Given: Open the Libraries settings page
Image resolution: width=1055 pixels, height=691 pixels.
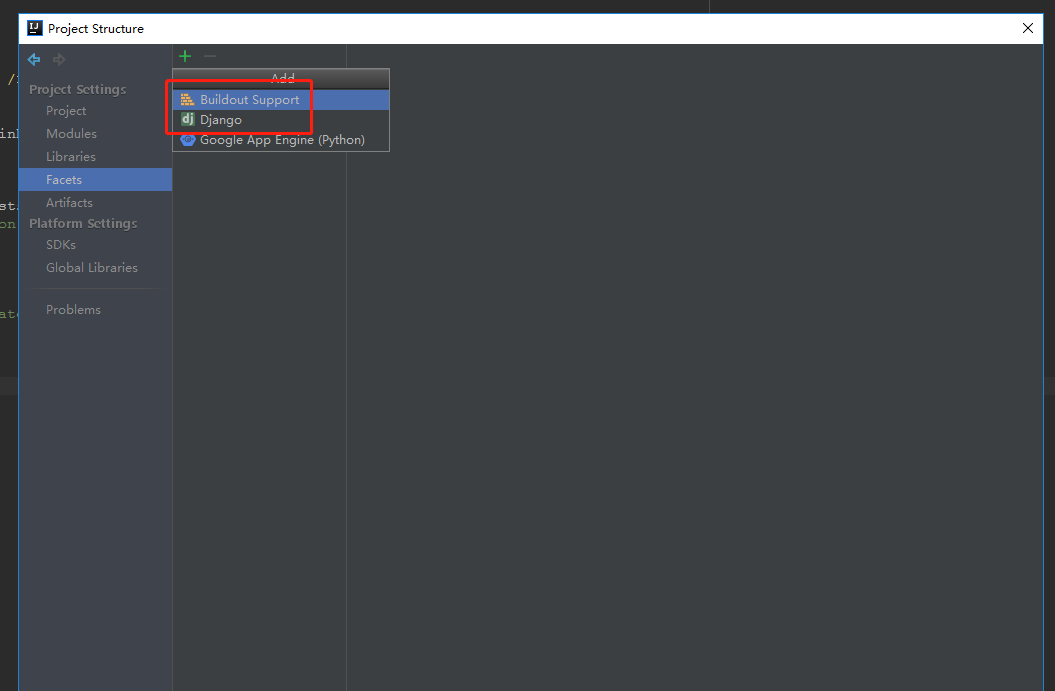Looking at the screenshot, I should [x=71, y=156].
